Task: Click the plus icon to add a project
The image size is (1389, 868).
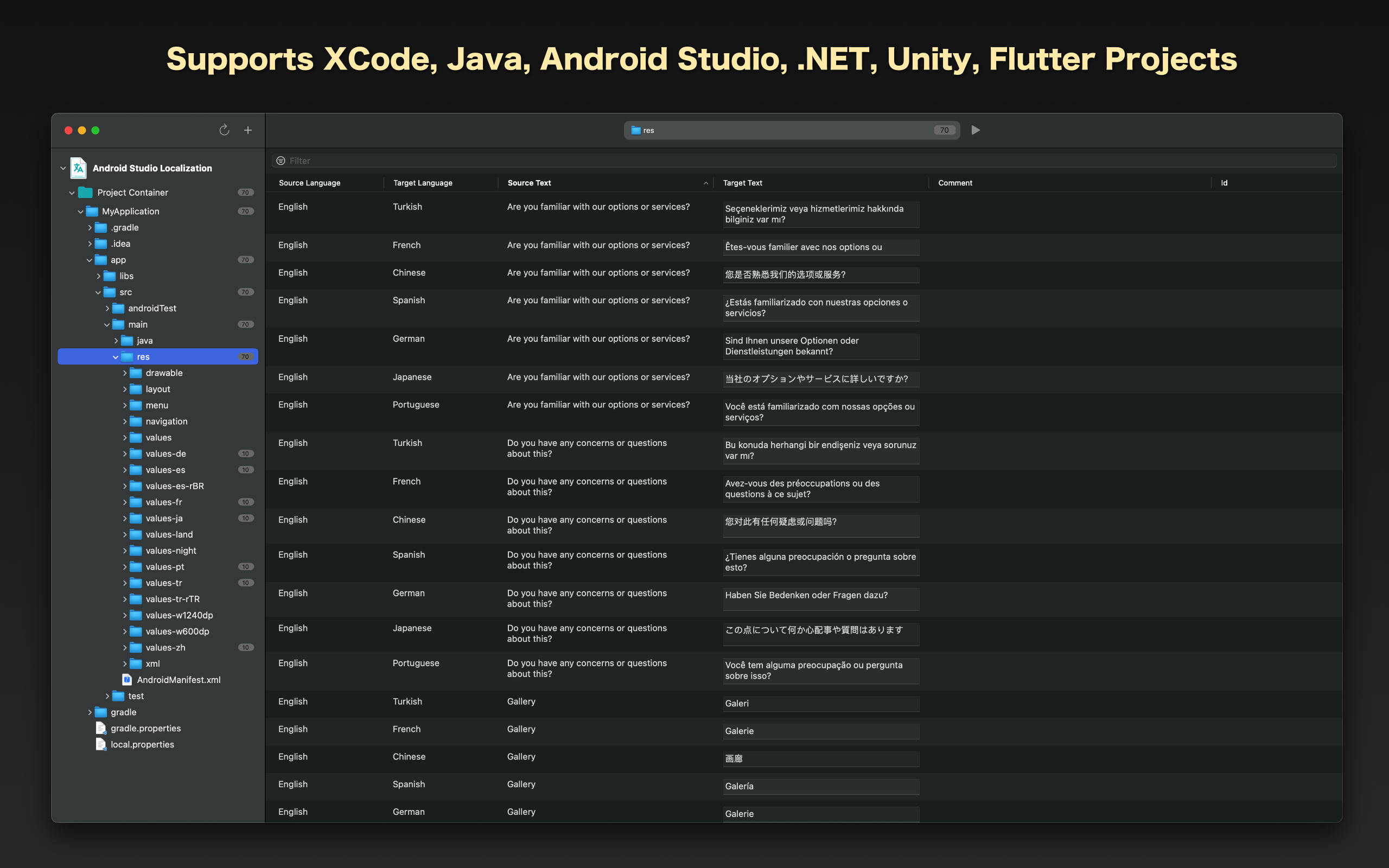Action: [248, 130]
